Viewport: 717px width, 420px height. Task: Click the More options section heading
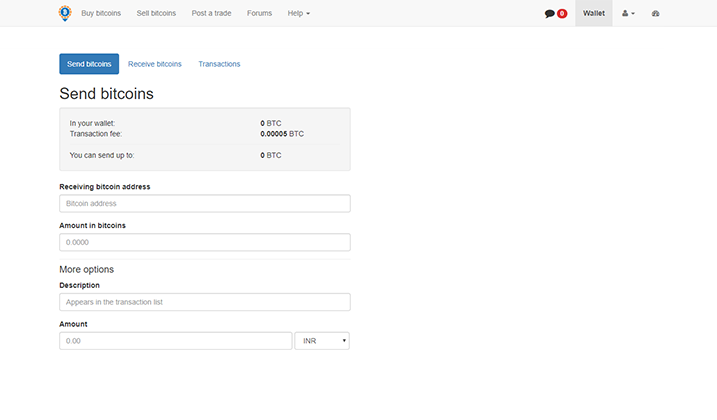87,270
